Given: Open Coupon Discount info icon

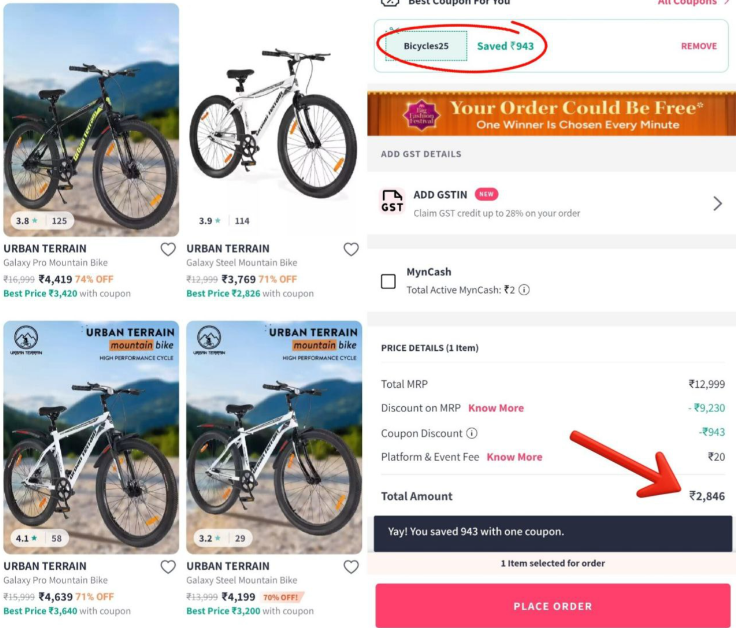Looking at the screenshot, I should (x=472, y=434).
